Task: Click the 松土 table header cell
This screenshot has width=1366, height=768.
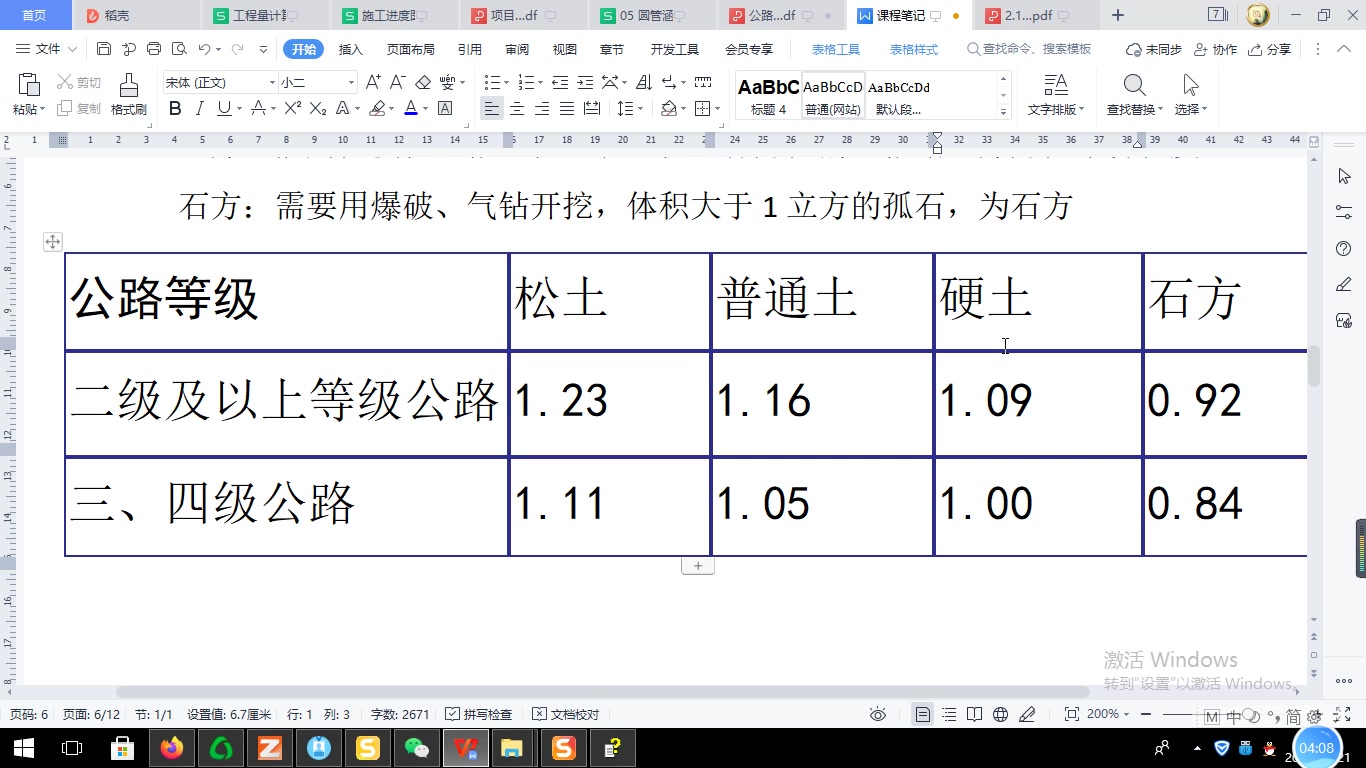Action: (610, 301)
